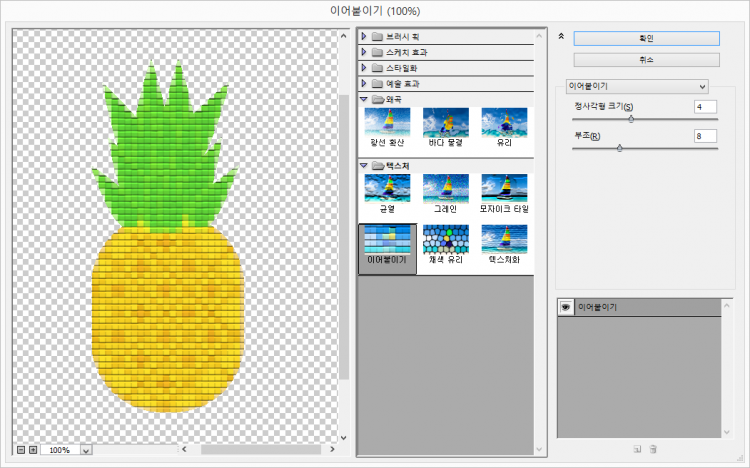This screenshot has width=750, height=468.
Task: Toggle visibility eye of 이어붙이기 effect layer
Action: [x=566, y=307]
